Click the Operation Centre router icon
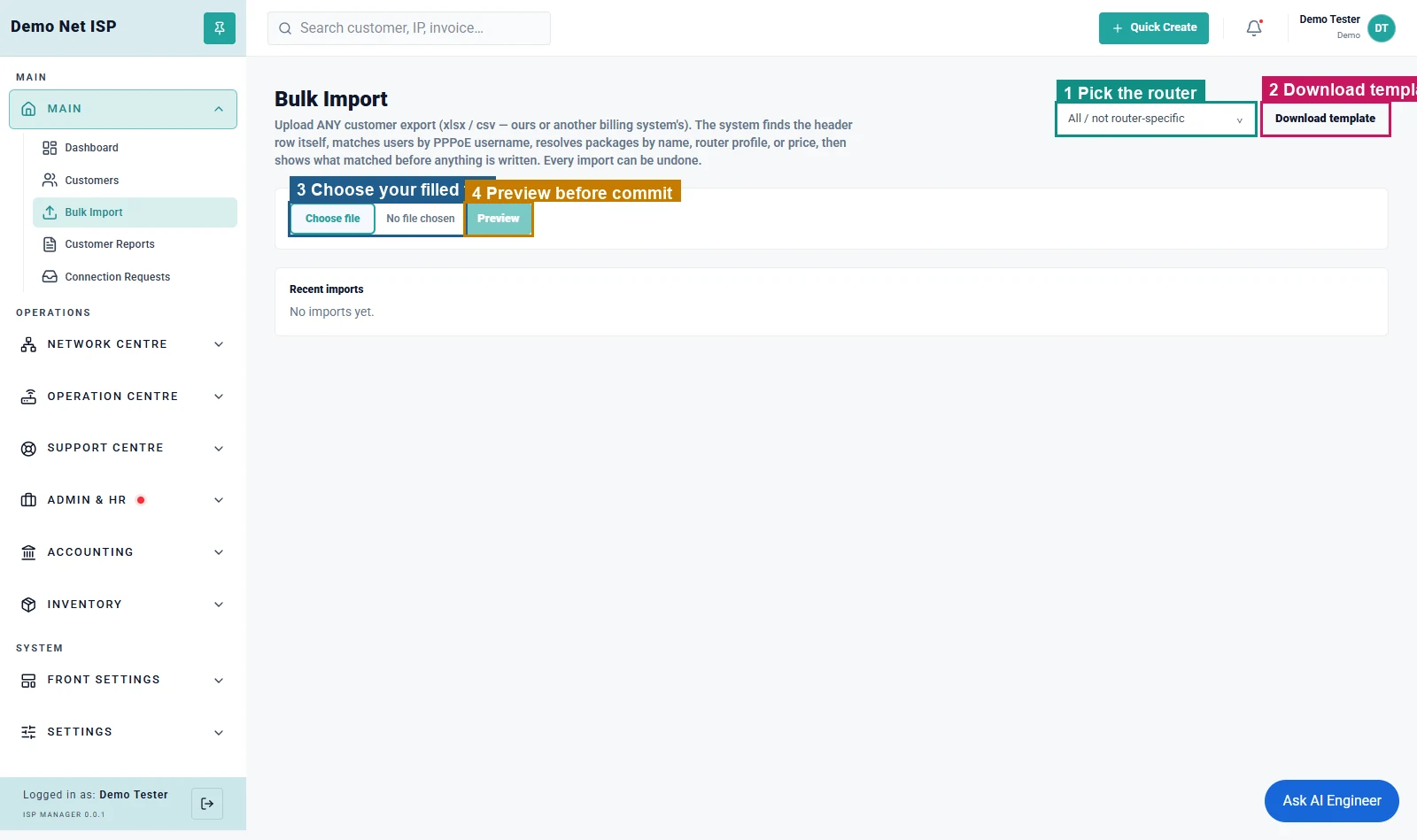 28,397
